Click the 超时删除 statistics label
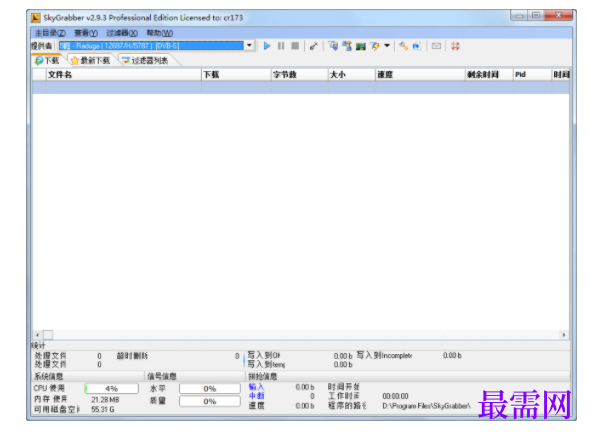 tap(132, 356)
